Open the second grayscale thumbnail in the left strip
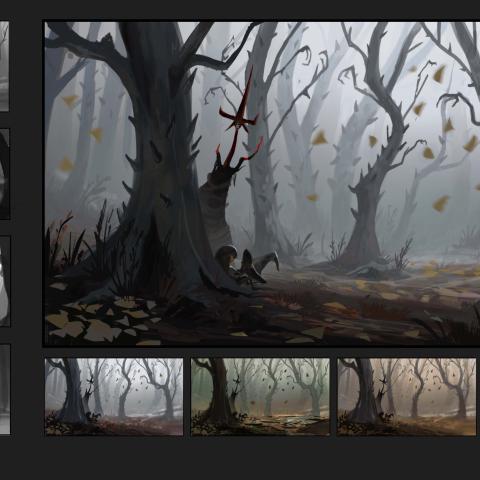Screen dimensions: 480x480 (x=5, y=174)
